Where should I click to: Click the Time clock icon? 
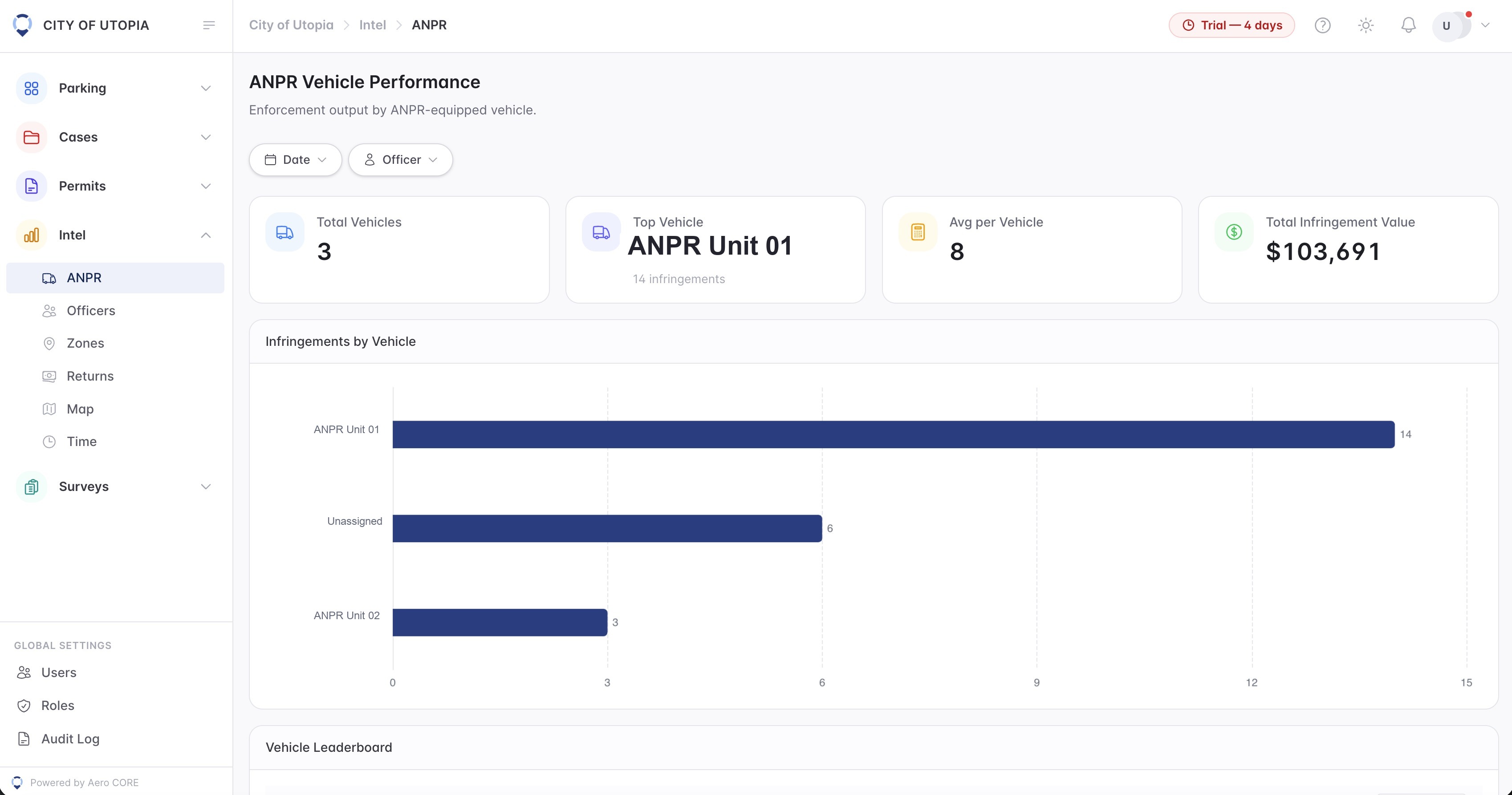(49, 442)
